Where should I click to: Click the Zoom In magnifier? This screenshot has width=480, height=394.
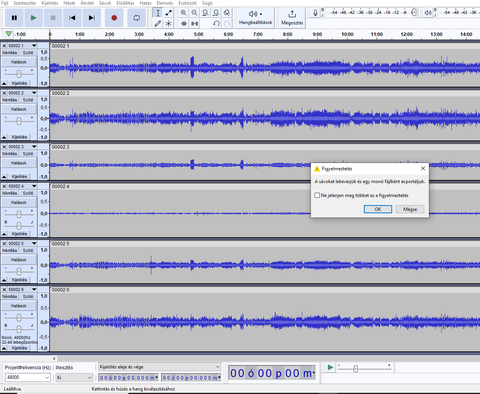coord(183,13)
